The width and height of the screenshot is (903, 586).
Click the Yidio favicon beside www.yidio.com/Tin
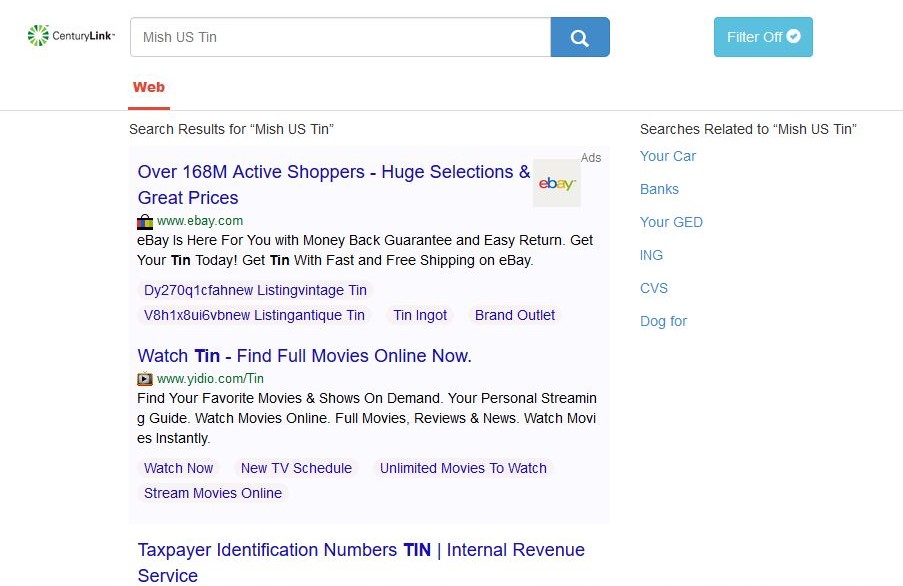[x=145, y=379]
